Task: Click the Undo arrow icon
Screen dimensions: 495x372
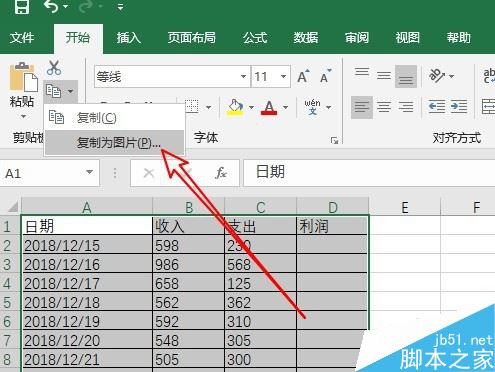Action: [x=51, y=6]
